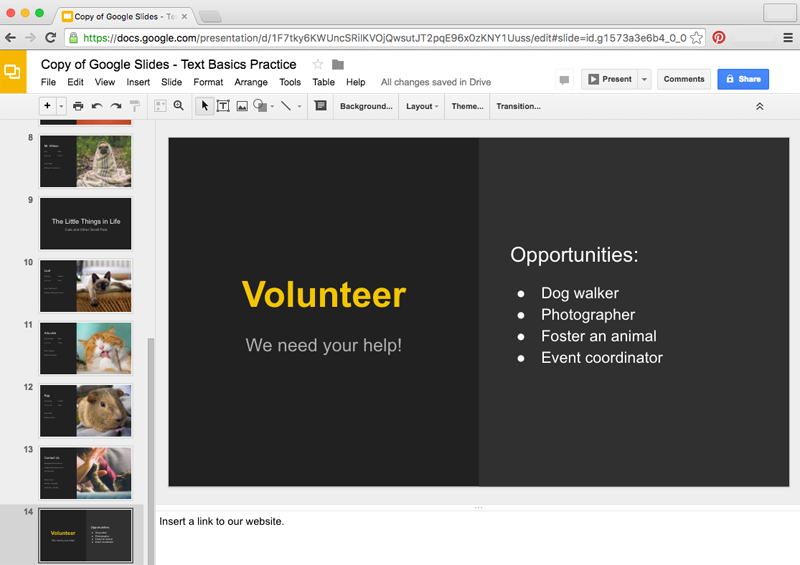Image resolution: width=800 pixels, height=565 pixels.
Task: Click the Comments button
Action: [684, 79]
